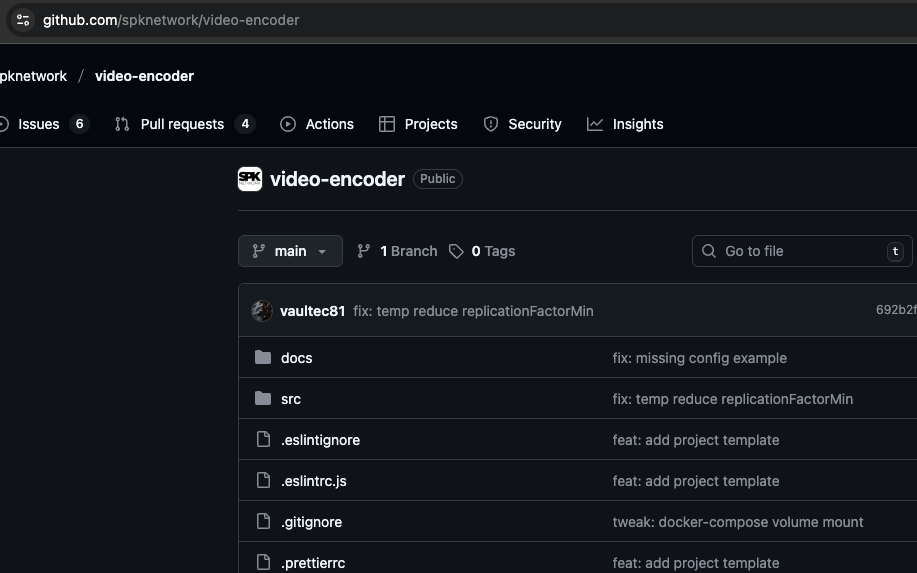Switch to the Pull requests tab
Viewport: 917px width, 573px height.
coord(182,124)
